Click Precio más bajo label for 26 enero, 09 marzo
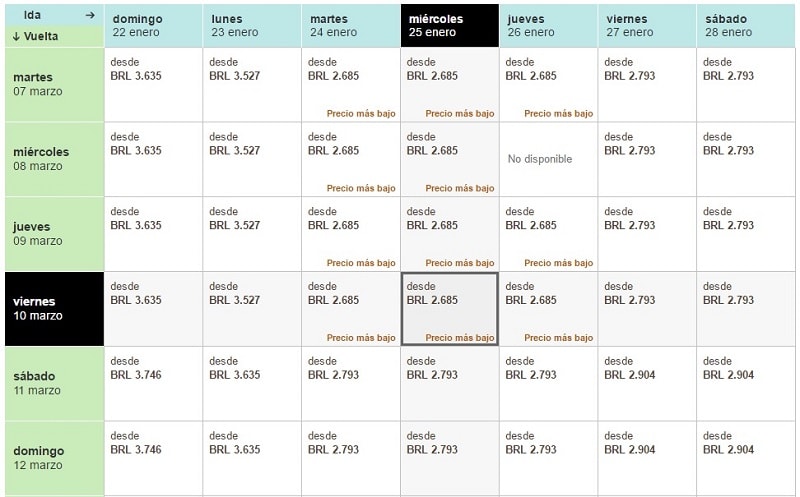 click(x=559, y=263)
